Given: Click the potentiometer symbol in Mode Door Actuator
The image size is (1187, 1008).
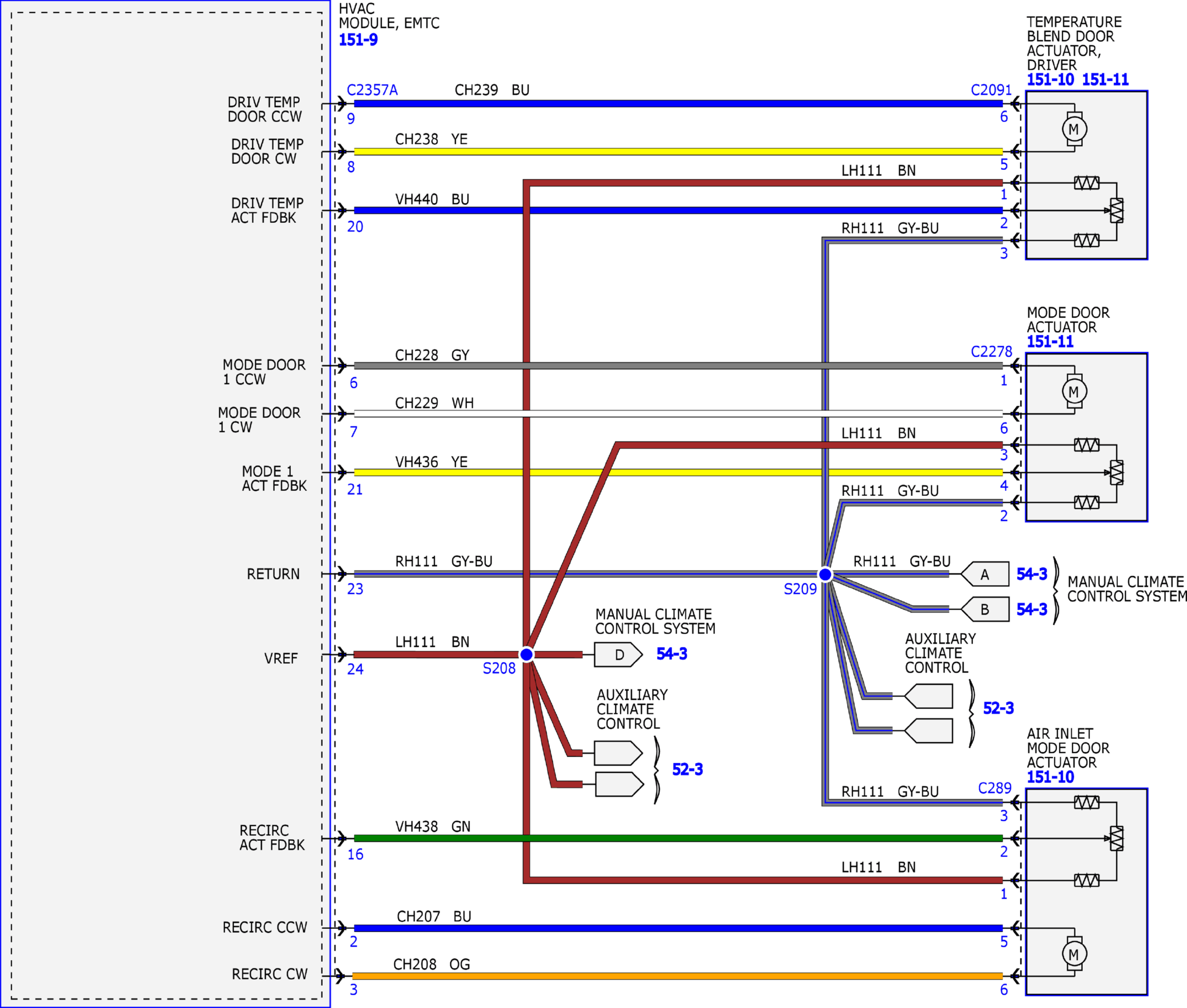Looking at the screenshot, I should tap(1116, 473).
